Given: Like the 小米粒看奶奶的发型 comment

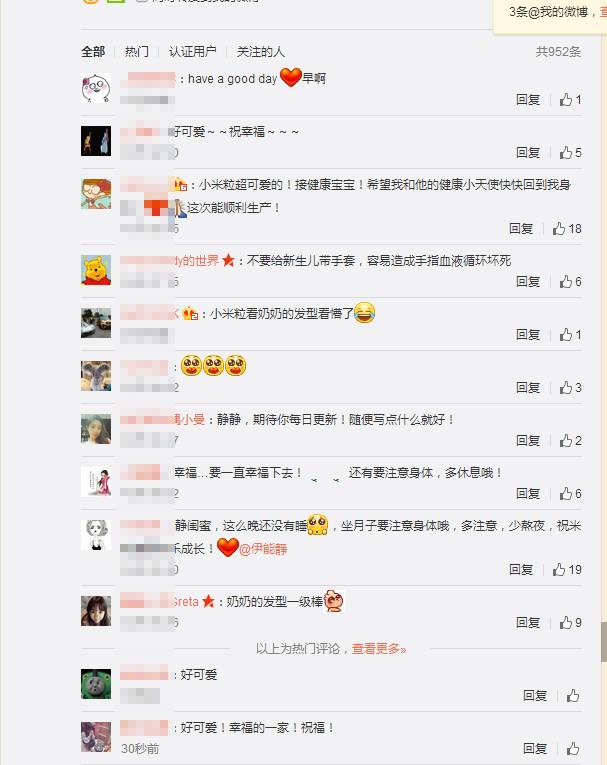Looking at the screenshot, I should (570, 335).
